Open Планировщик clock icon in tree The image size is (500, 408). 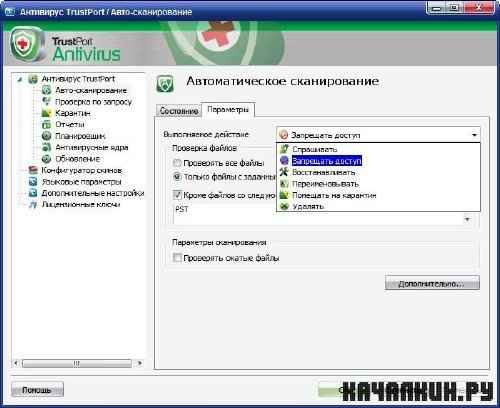pyautogui.click(x=46, y=136)
